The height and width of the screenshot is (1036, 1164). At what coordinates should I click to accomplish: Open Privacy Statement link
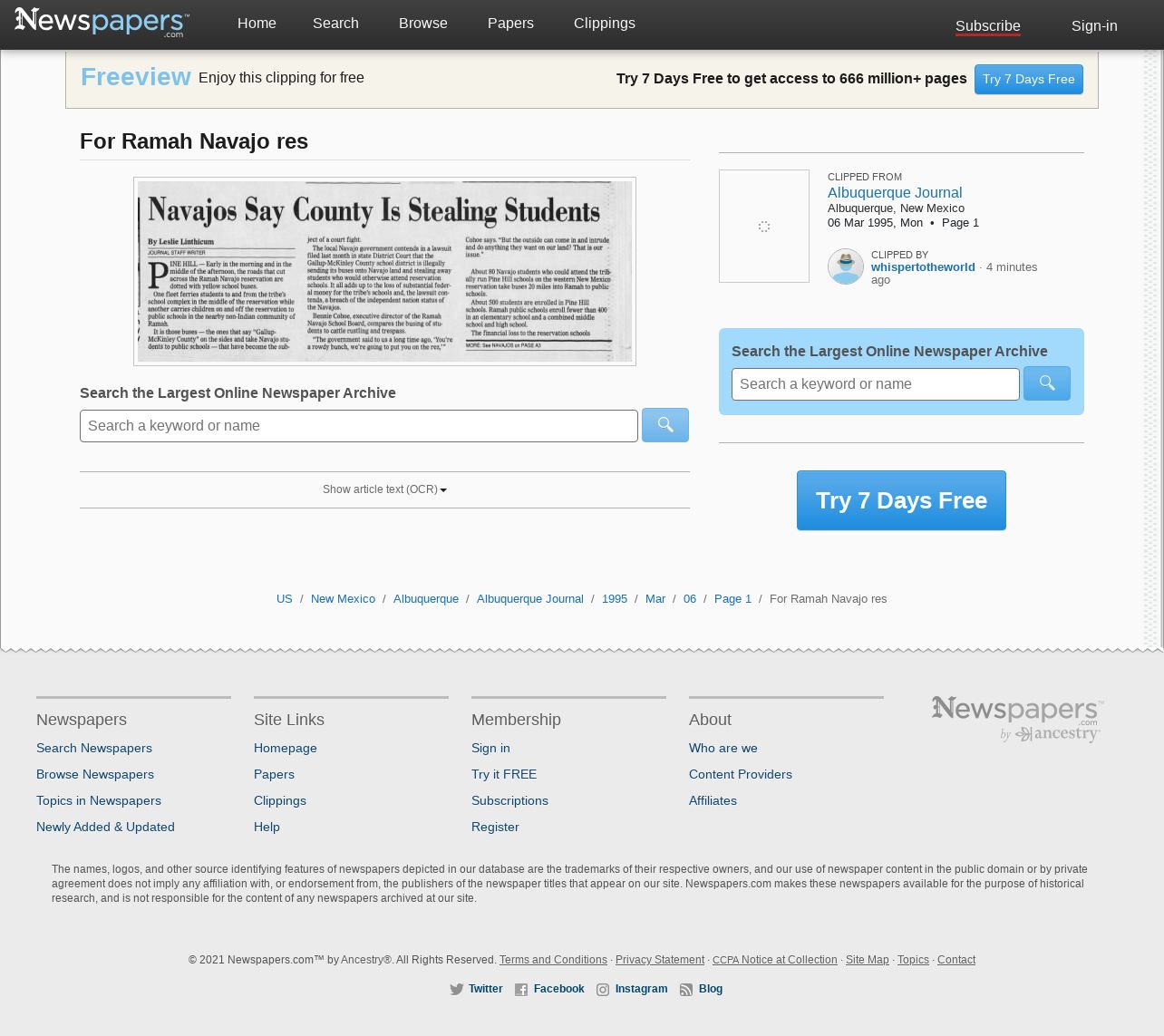coord(660,960)
